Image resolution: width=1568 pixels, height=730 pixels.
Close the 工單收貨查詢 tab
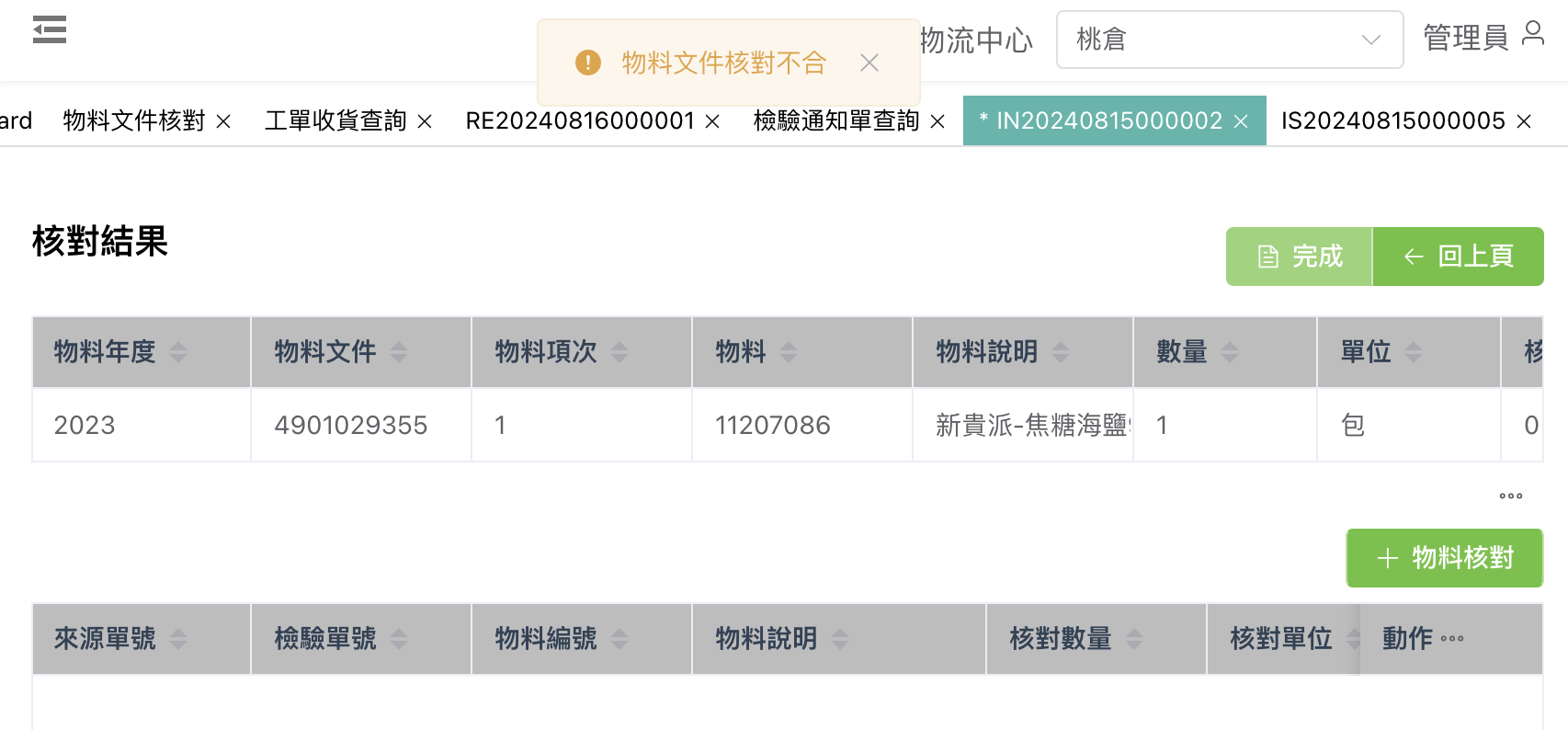tap(425, 121)
